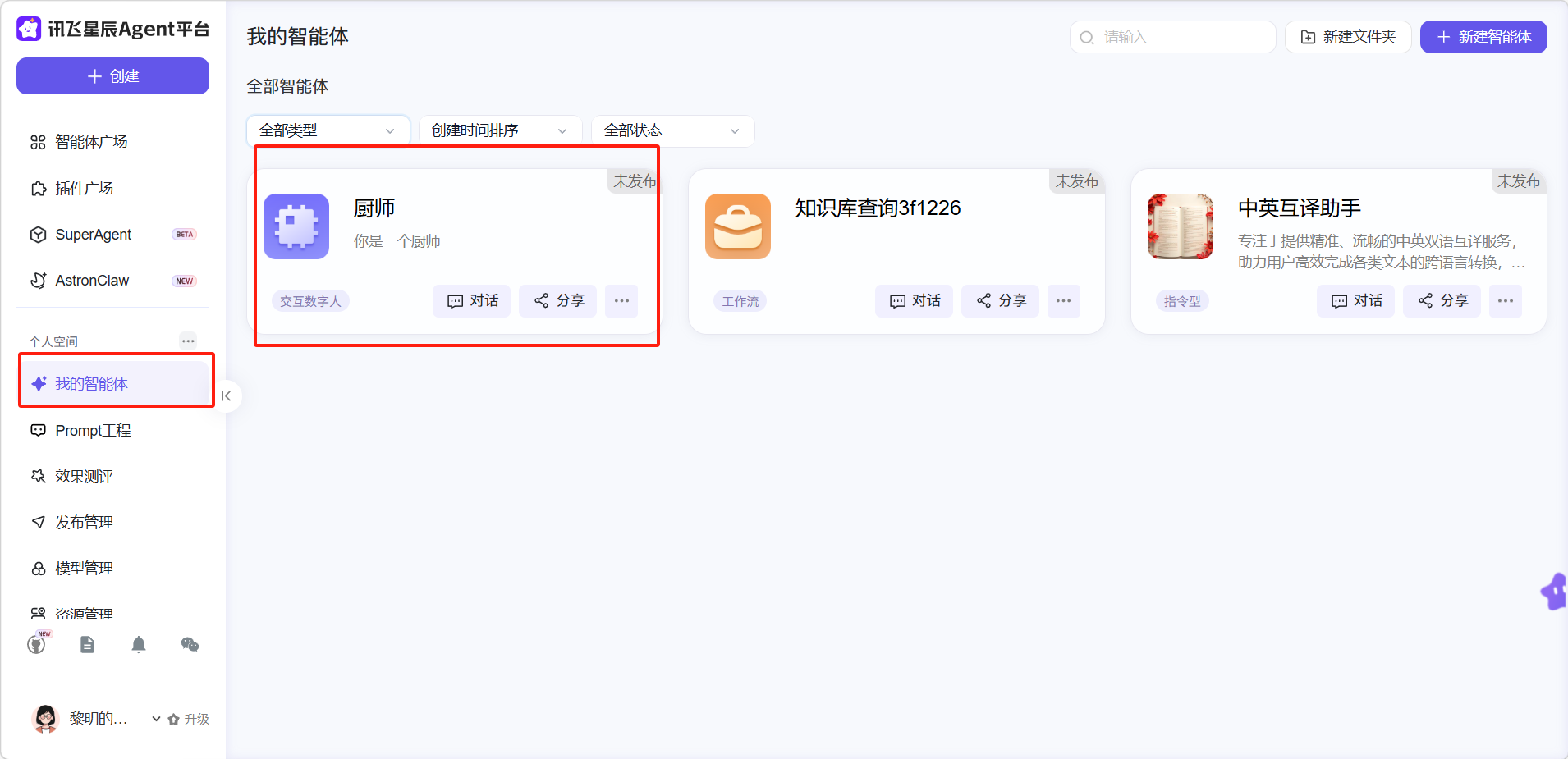Image resolution: width=1568 pixels, height=759 pixels.
Task: Open Prompt工程 in the sidebar
Action: [x=93, y=431]
